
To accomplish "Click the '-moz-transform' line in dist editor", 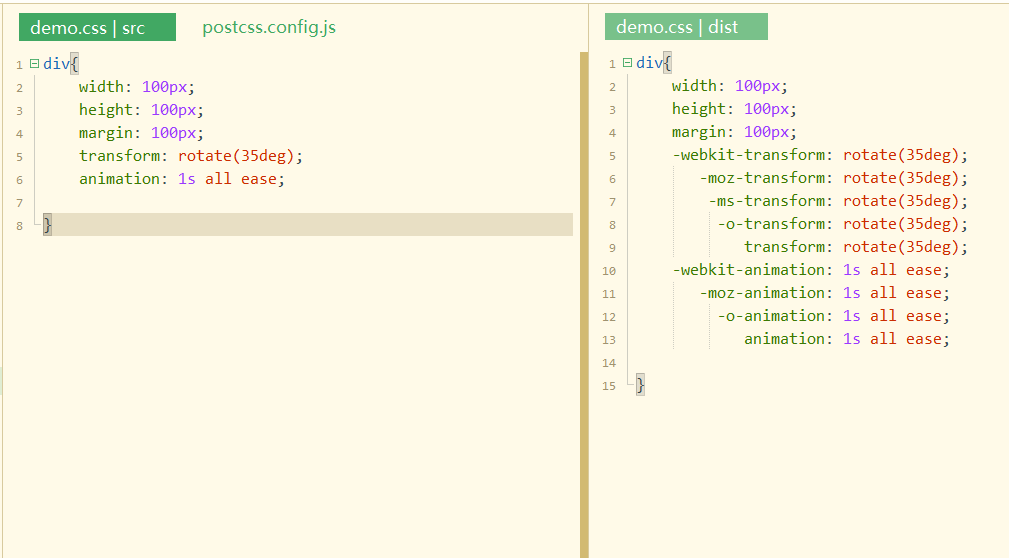I will tap(833, 178).
